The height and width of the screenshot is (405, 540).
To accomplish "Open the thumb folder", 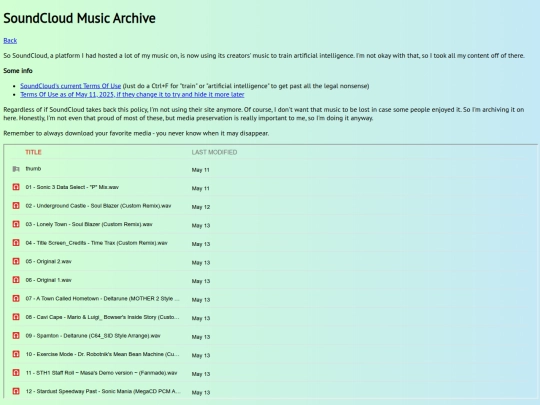I will [33, 169].
